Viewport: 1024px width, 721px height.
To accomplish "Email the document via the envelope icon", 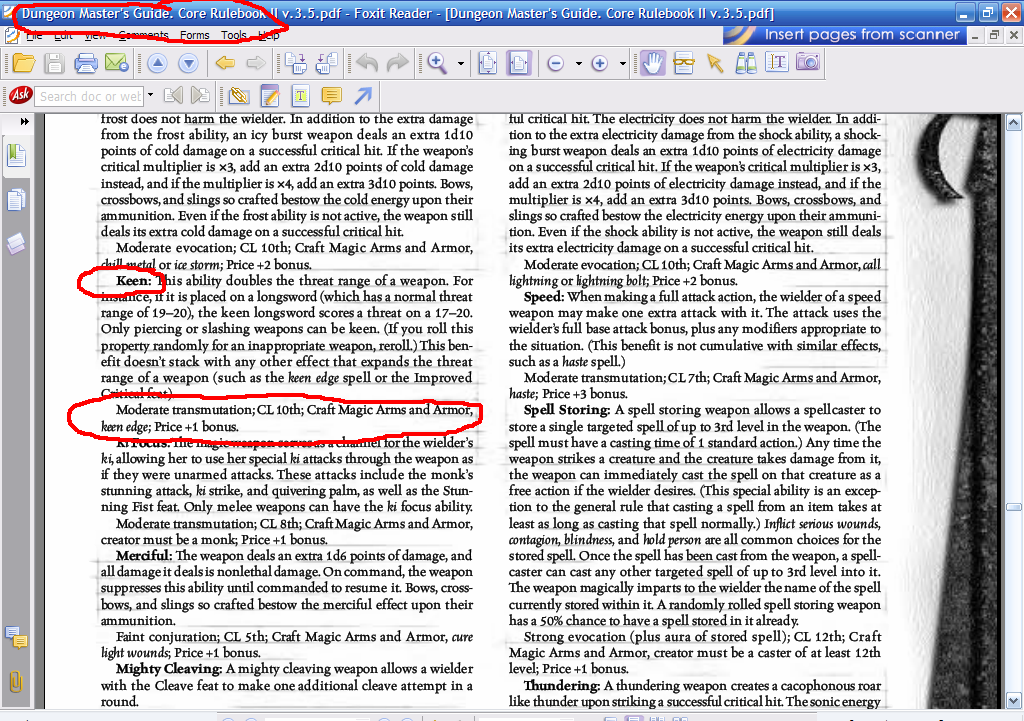I will [x=116, y=63].
